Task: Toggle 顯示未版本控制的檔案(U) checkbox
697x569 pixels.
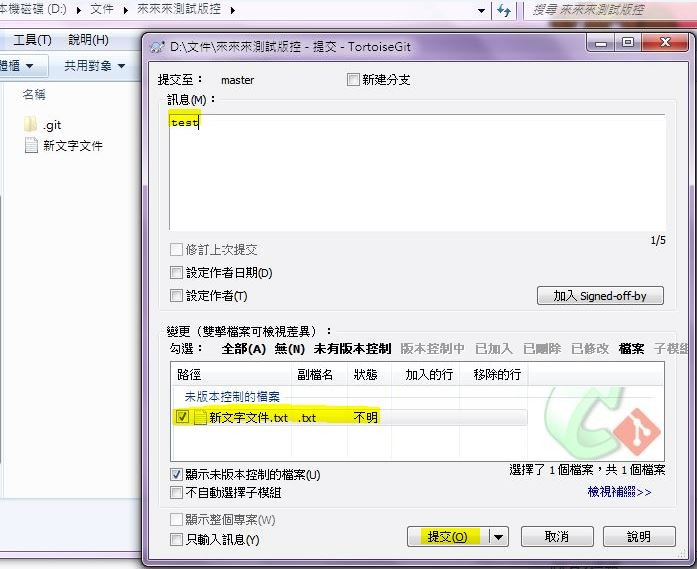Action: click(176, 474)
